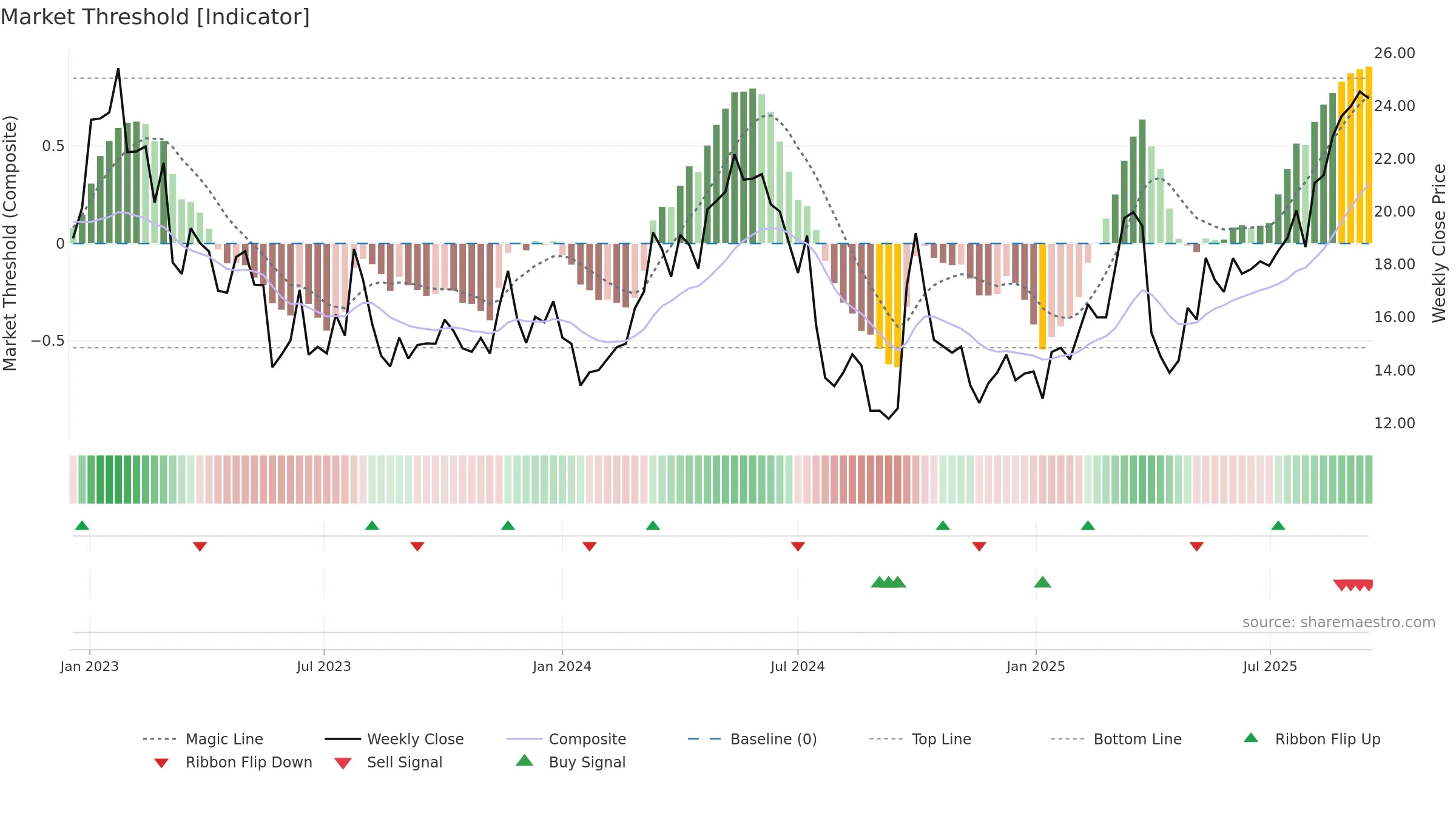Click the large buy signal triangle at Jan 2025
This screenshot has width=1456, height=819.
1042,582
